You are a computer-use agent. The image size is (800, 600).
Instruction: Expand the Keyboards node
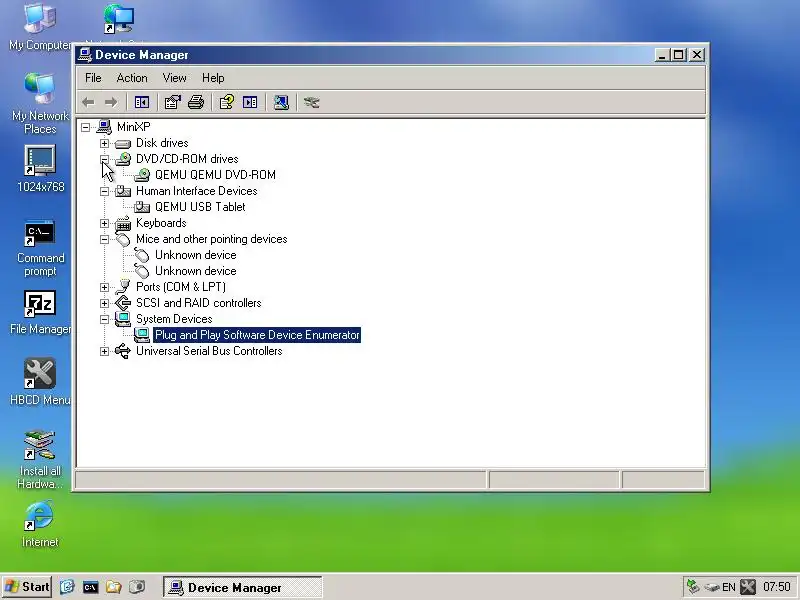(104, 223)
